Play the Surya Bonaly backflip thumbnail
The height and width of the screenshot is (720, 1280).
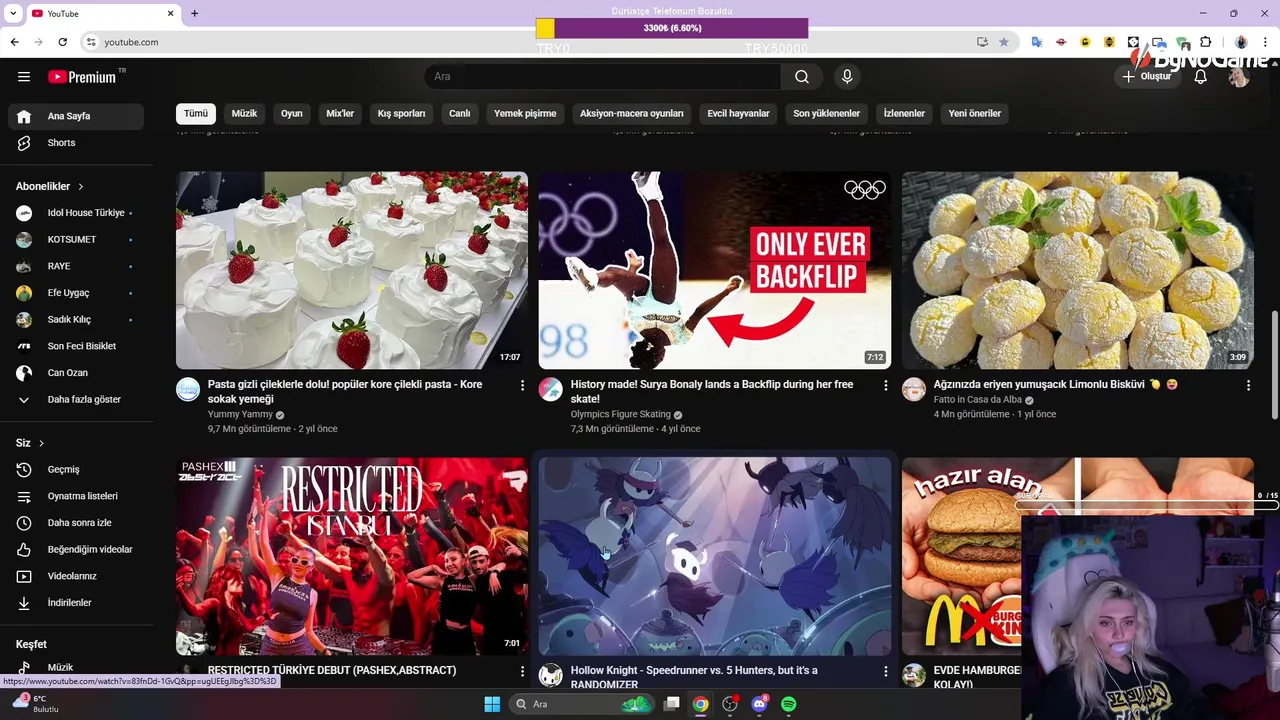tap(715, 270)
